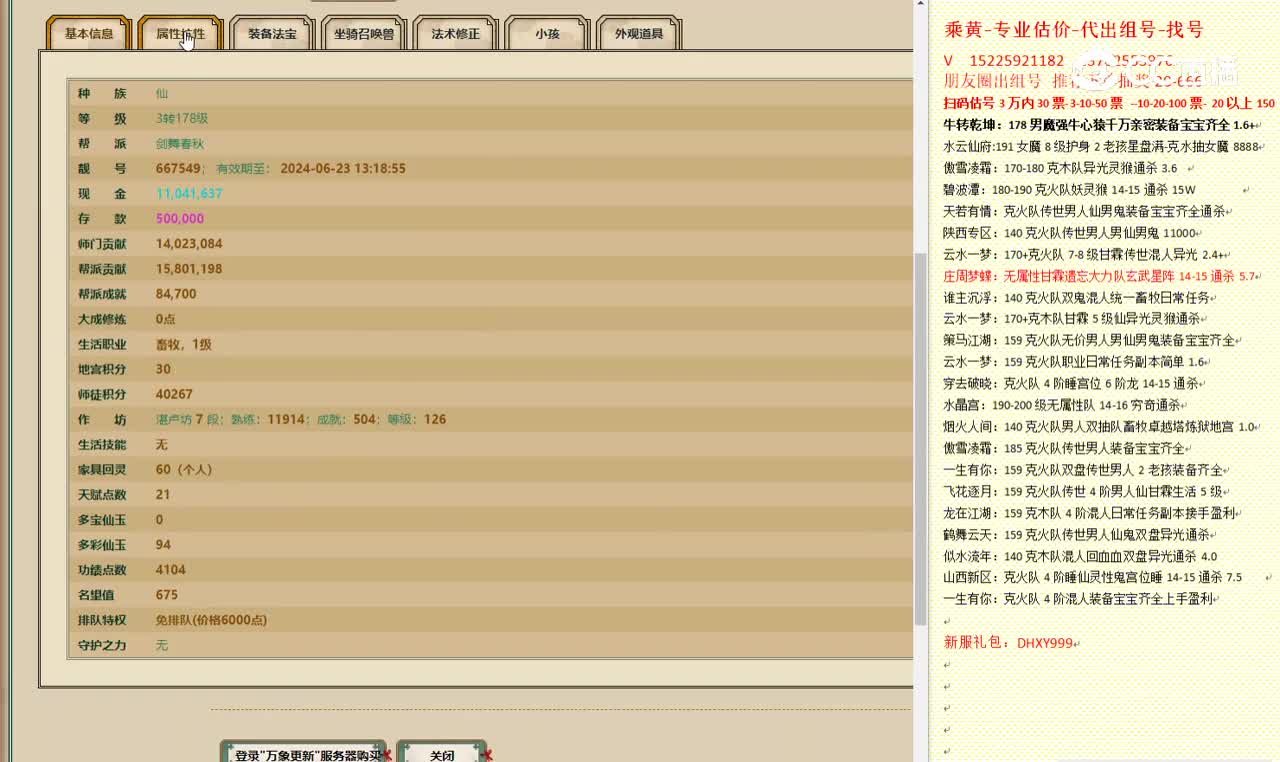Click the 多宝仙玉 row label
Screen dimensions: 1280x762
[102, 519]
